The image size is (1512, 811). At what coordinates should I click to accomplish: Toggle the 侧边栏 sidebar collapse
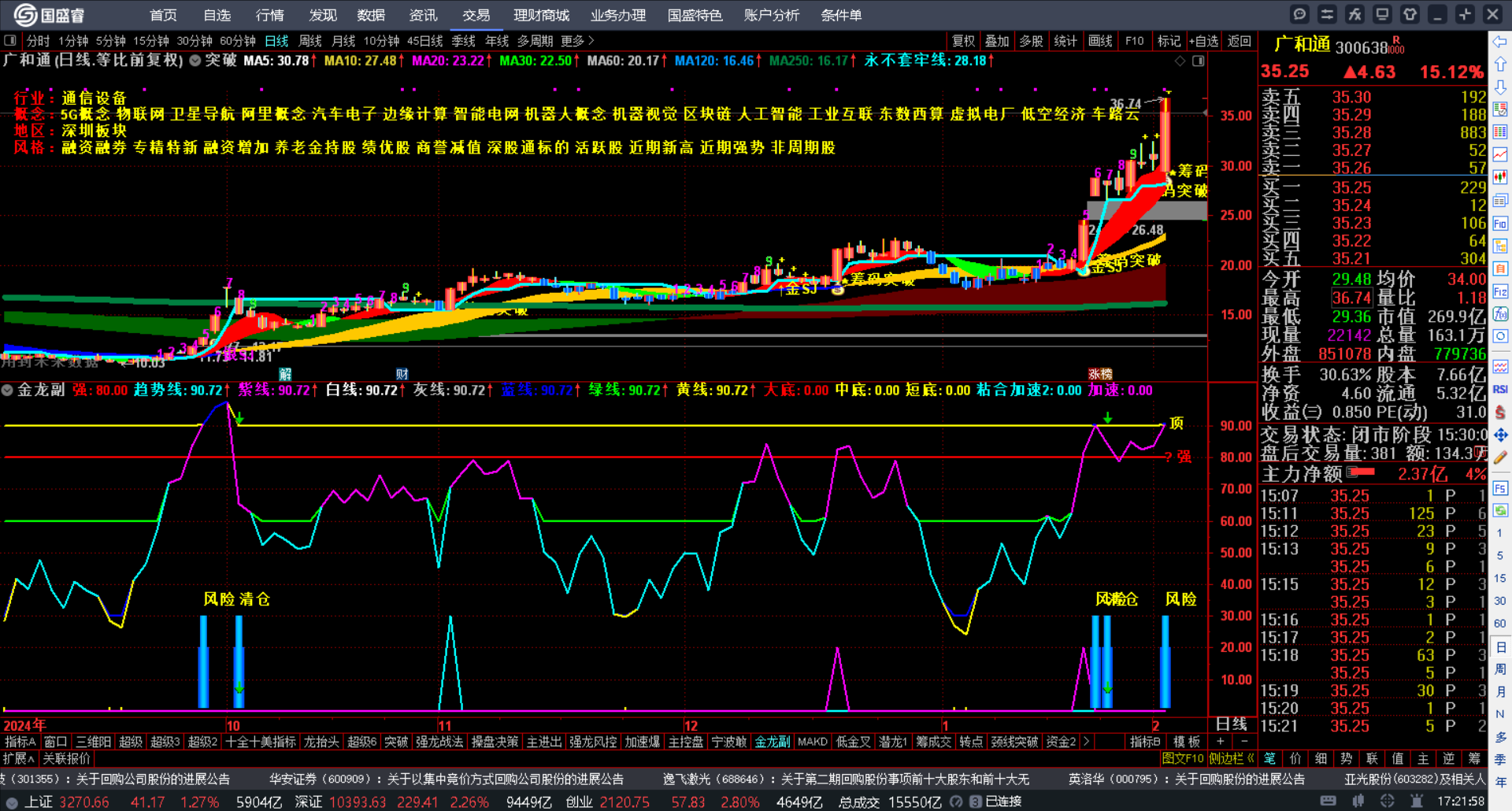[x=1232, y=759]
